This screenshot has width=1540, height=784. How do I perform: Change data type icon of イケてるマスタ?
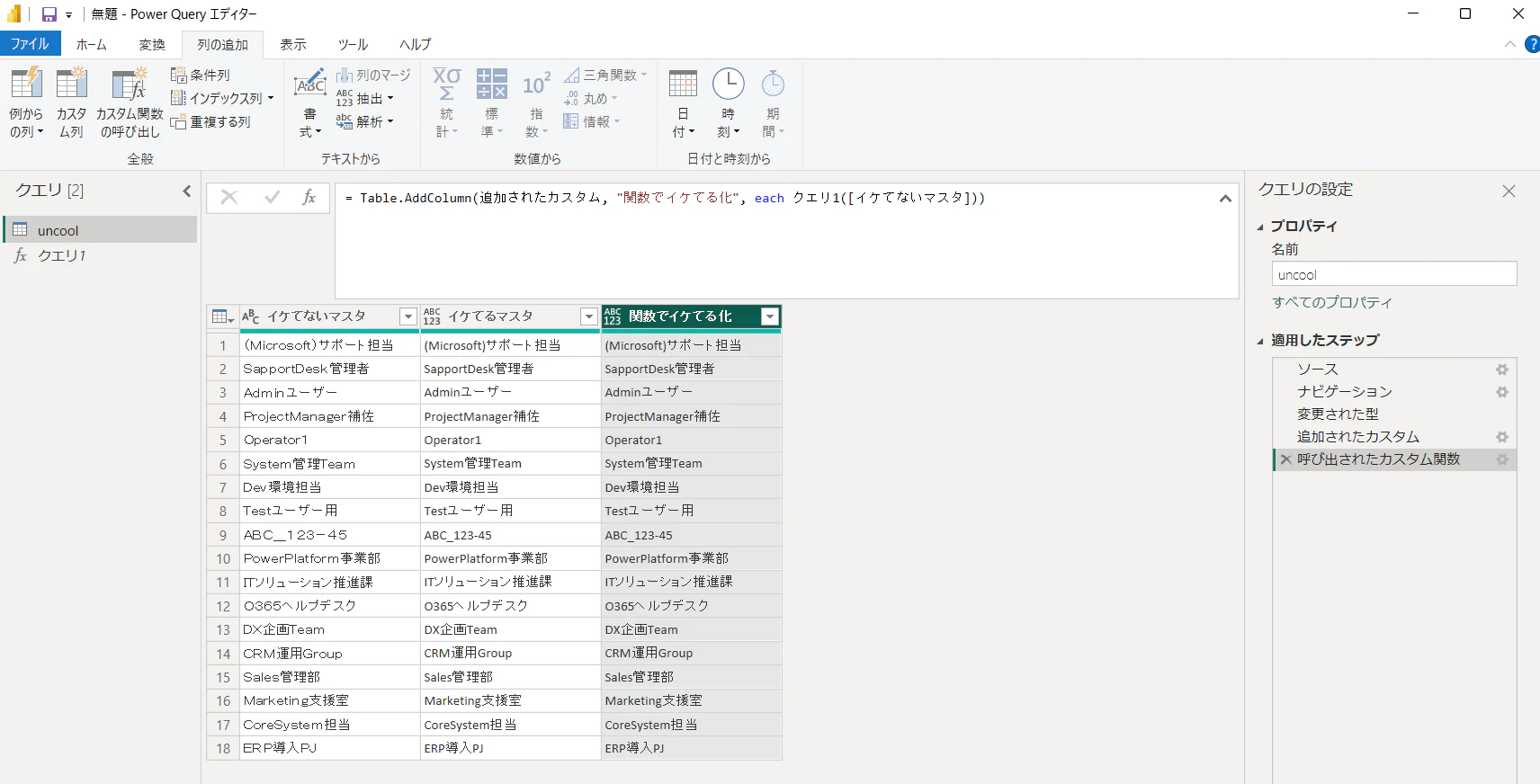[433, 316]
